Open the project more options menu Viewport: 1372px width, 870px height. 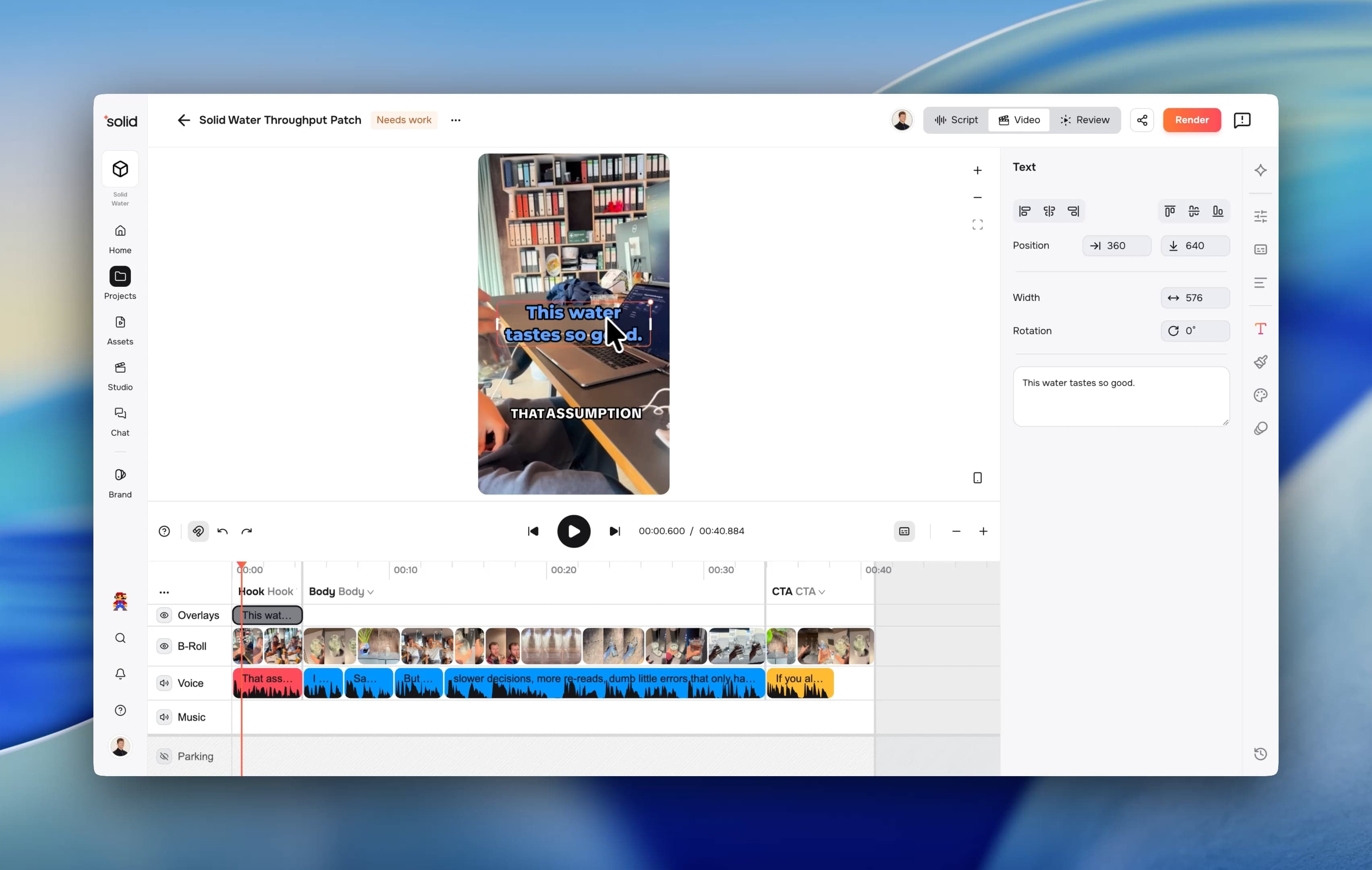(x=456, y=120)
